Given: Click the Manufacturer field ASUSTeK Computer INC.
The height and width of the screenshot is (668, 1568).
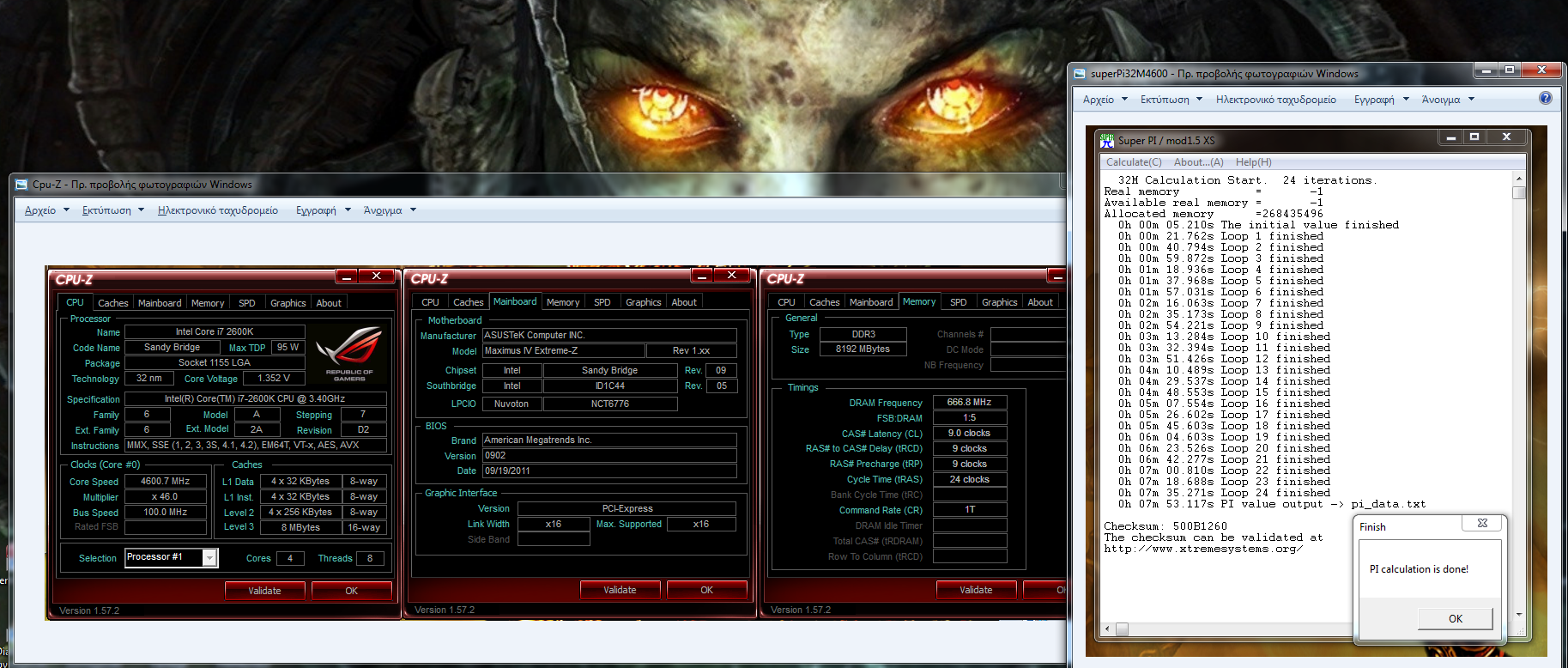Looking at the screenshot, I should tap(609, 336).
